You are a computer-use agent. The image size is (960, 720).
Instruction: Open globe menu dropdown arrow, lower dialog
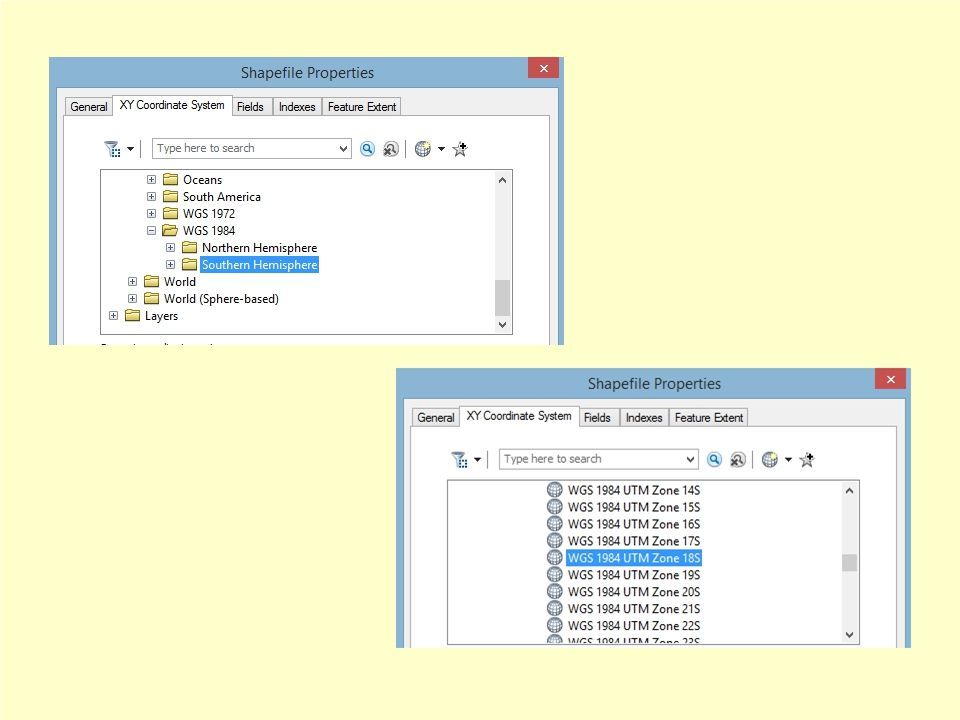coord(789,460)
